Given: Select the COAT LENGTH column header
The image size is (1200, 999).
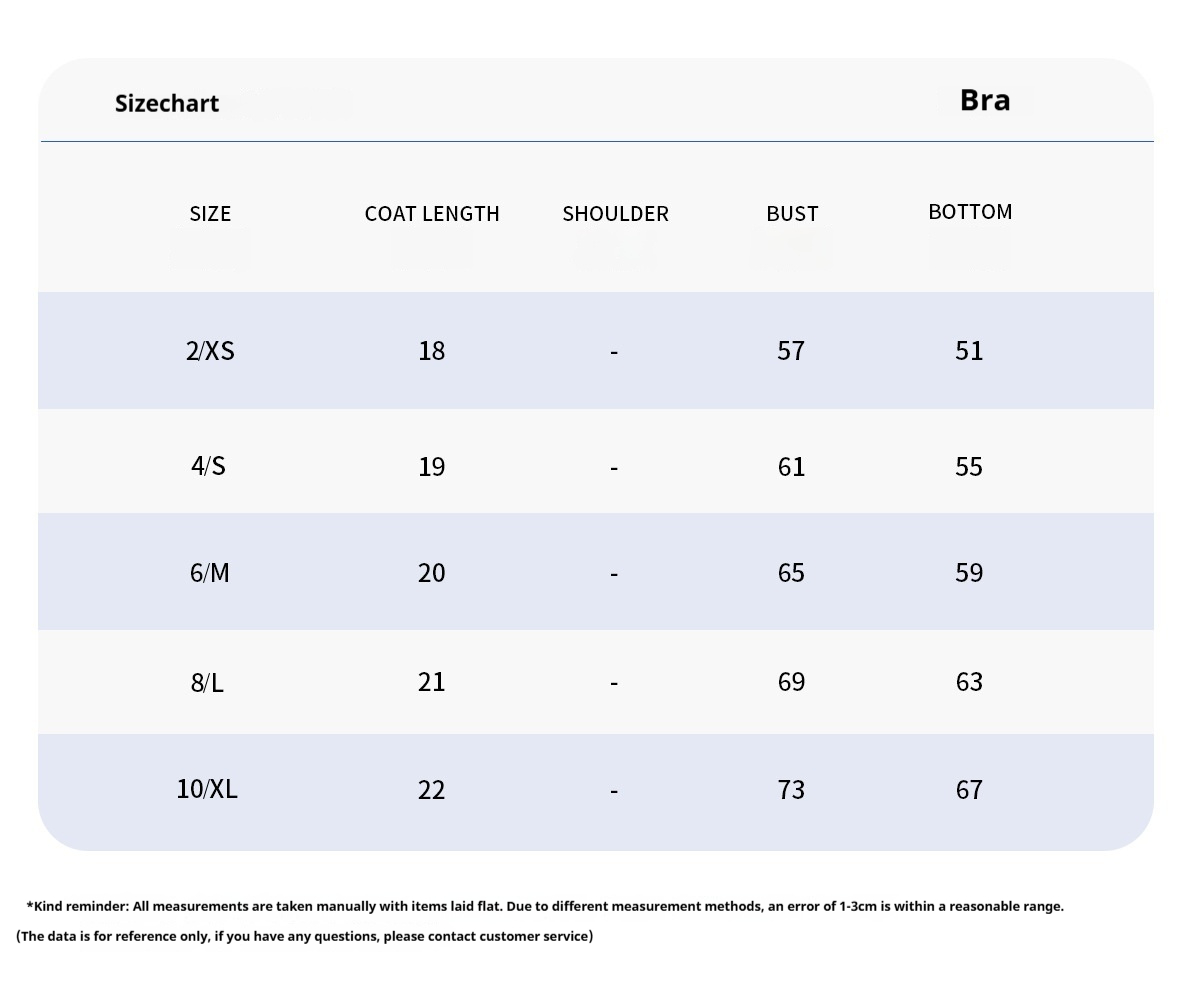Looking at the screenshot, I should [x=432, y=213].
